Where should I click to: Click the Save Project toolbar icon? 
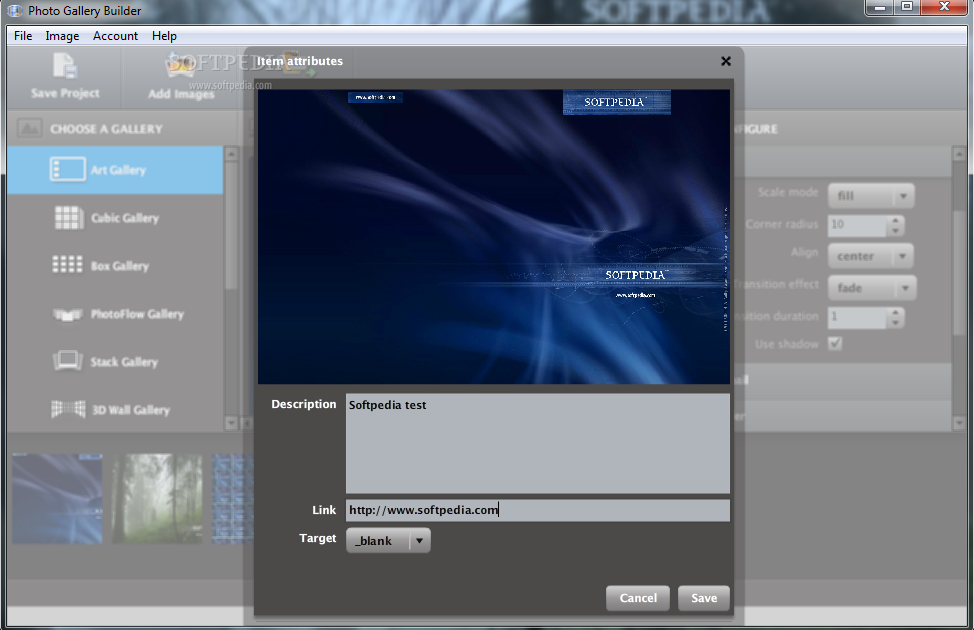(65, 66)
